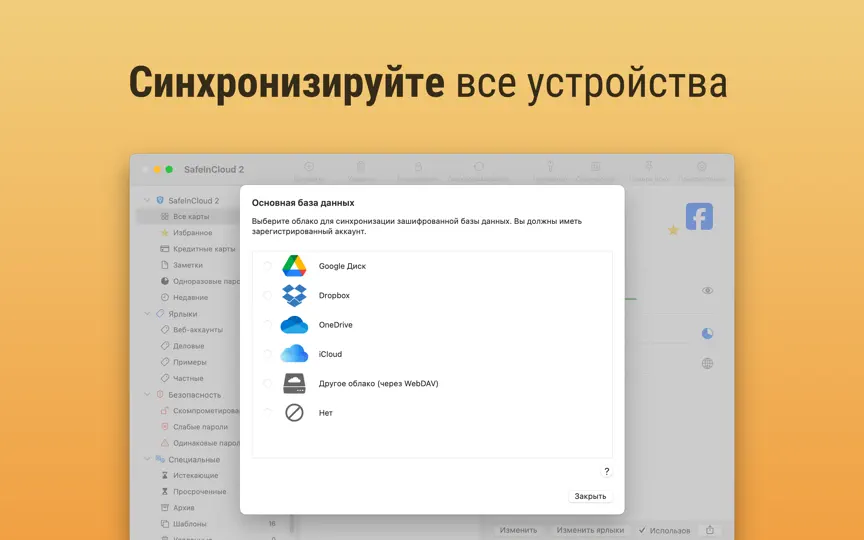The height and width of the screenshot is (540, 864).
Task: Click the Ярлыки tag icon
Action: (160, 314)
